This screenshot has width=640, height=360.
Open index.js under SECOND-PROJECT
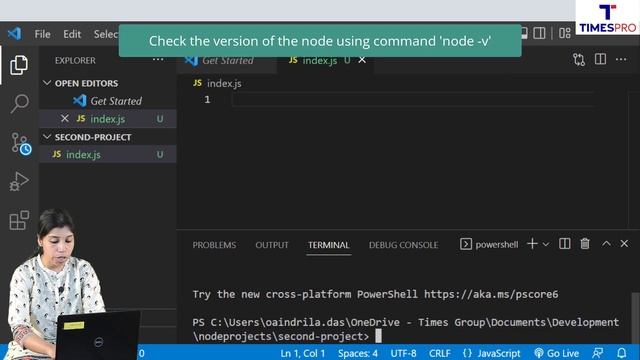coord(107,154)
